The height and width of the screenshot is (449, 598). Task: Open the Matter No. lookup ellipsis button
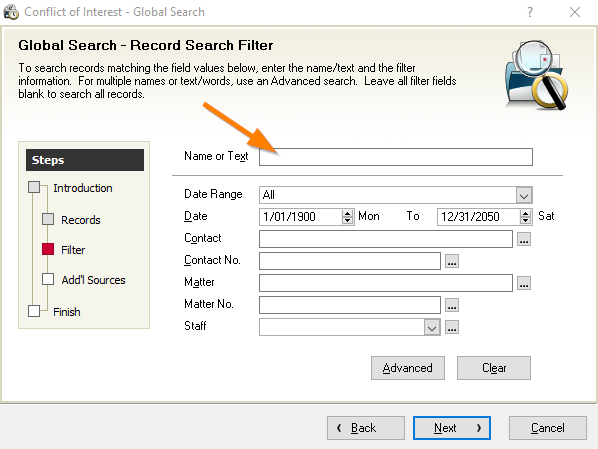coord(452,306)
